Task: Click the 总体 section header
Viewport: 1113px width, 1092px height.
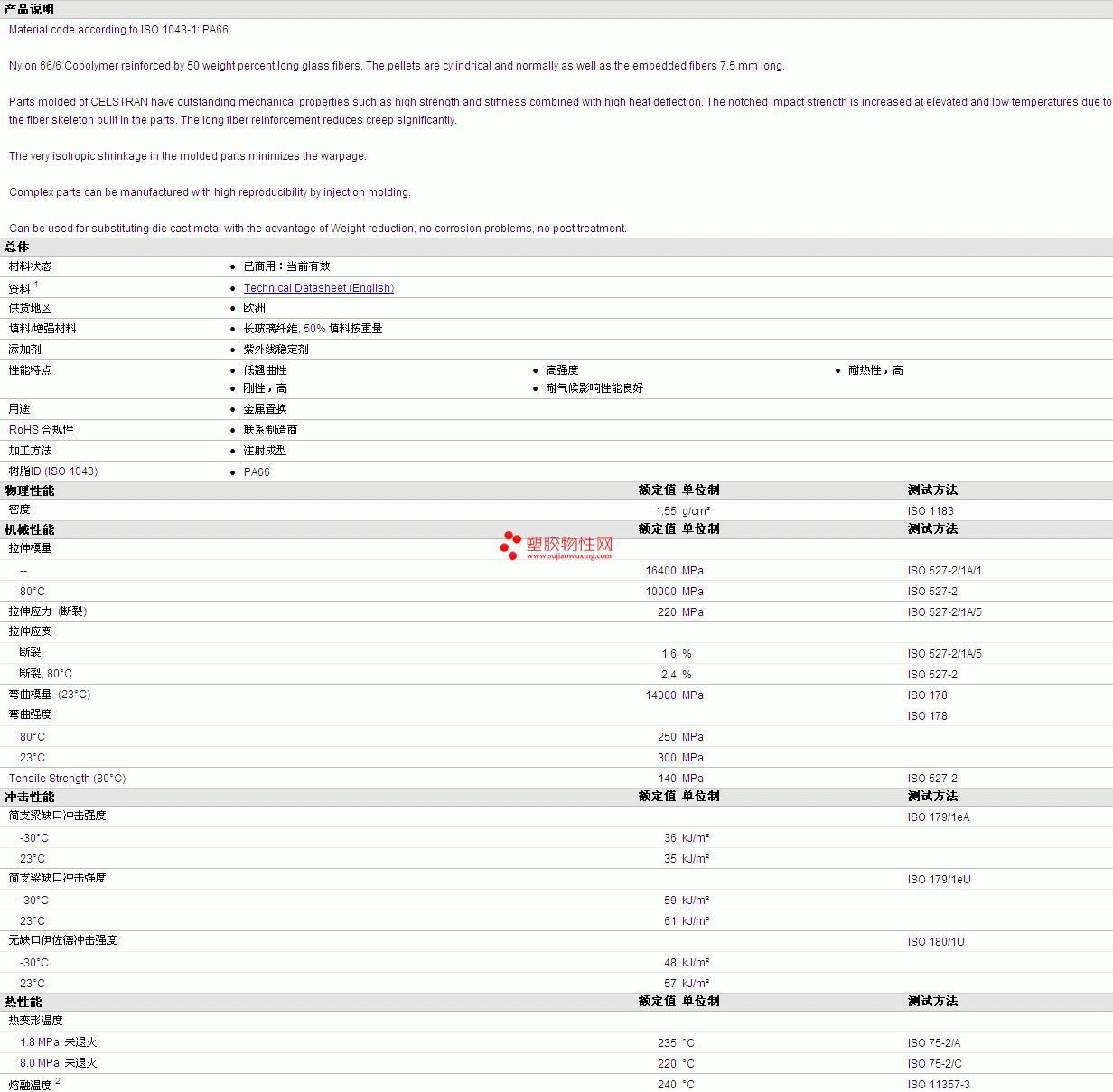Action: (x=17, y=247)
